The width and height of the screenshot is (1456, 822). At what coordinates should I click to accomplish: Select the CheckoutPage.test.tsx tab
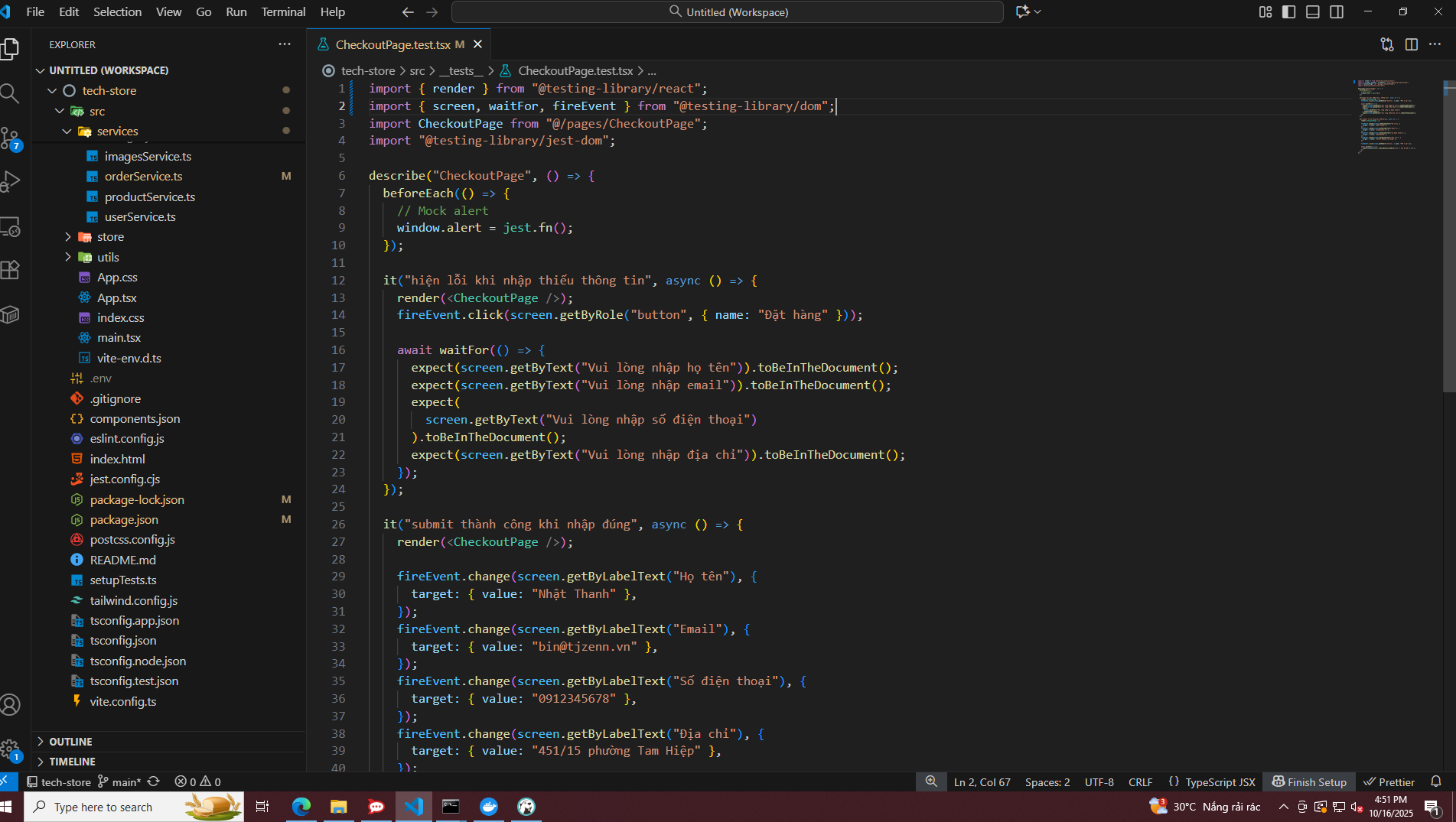point(393,44)
